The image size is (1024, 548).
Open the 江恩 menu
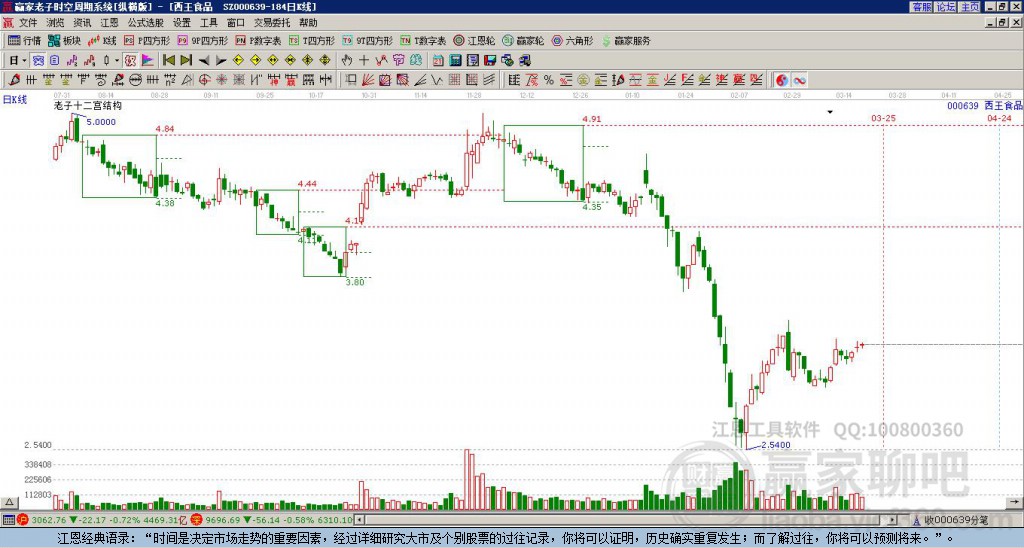pyautogui.click(x=109, y=23)
